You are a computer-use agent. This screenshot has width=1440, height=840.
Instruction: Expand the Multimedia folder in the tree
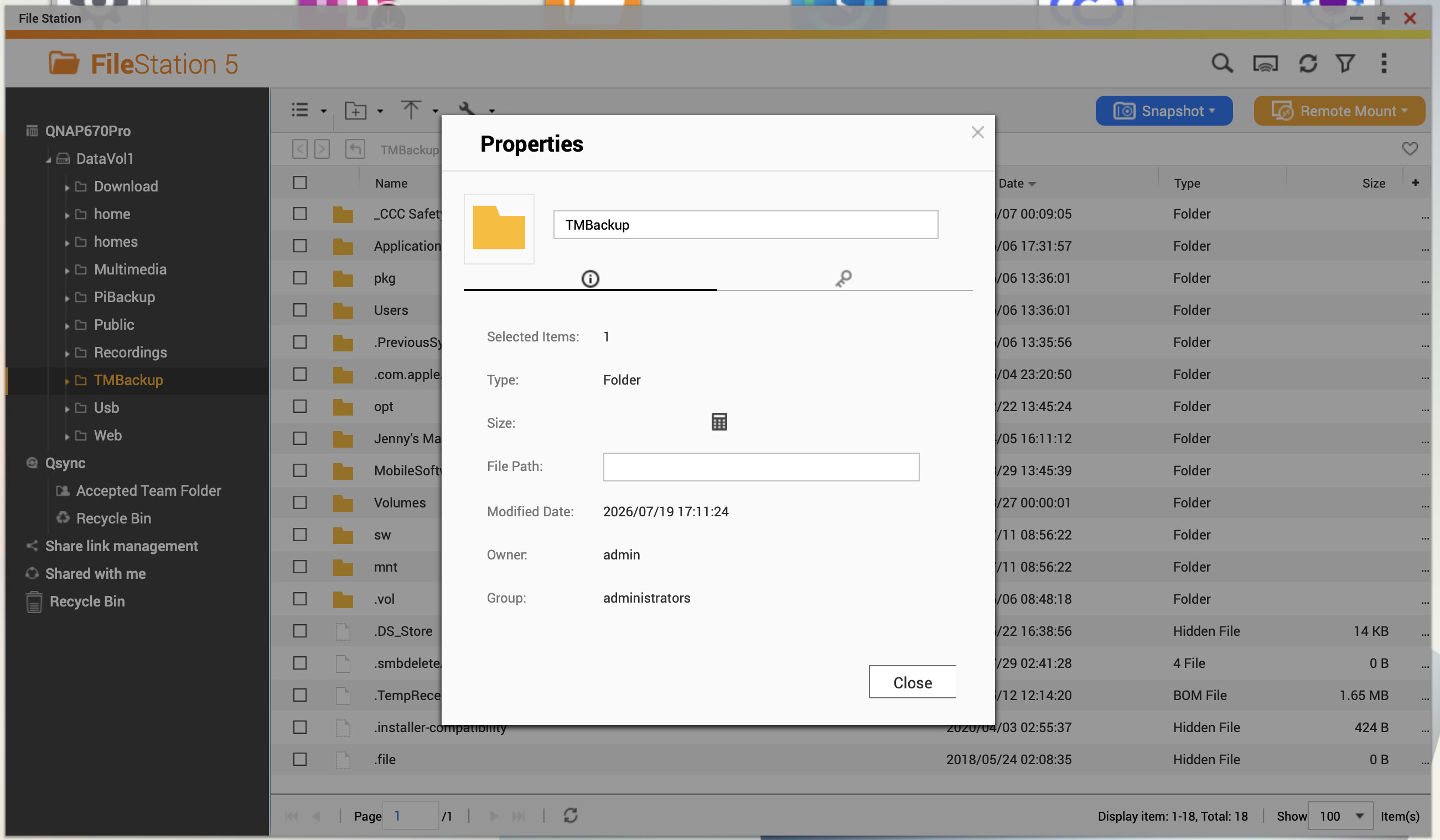coord(67,270)
